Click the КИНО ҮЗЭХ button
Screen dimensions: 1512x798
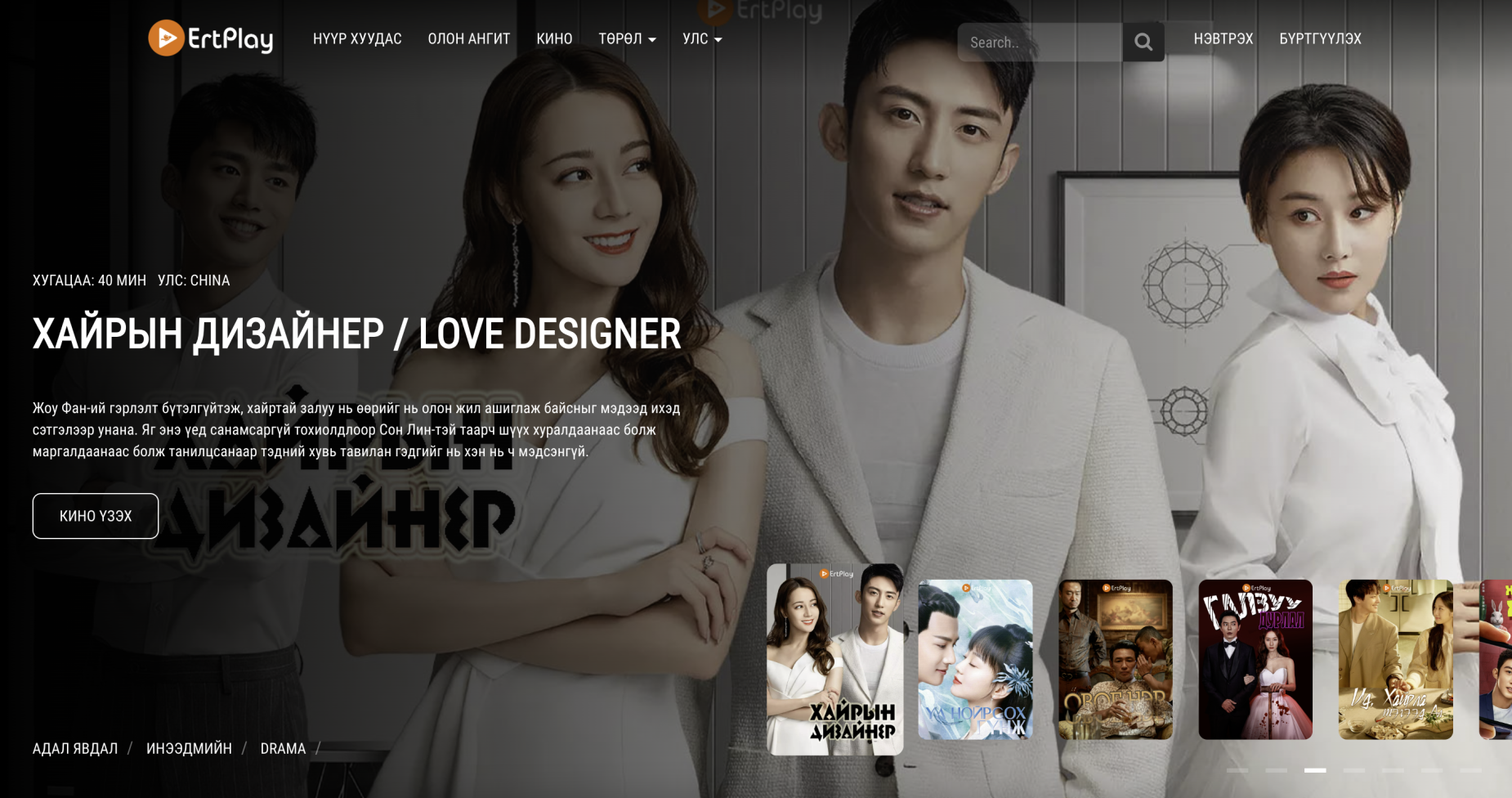pyautogui.click(x=96, y=516)
